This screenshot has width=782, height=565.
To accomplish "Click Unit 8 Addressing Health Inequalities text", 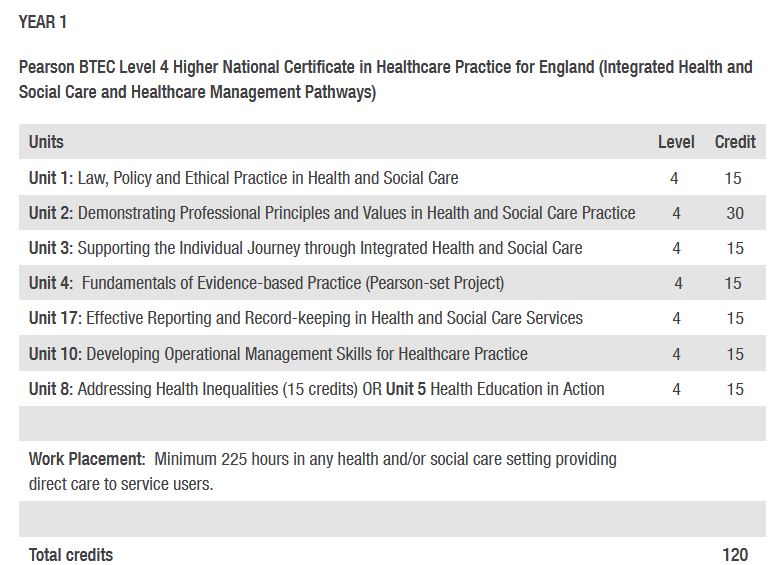I will (x=195, y=389).
